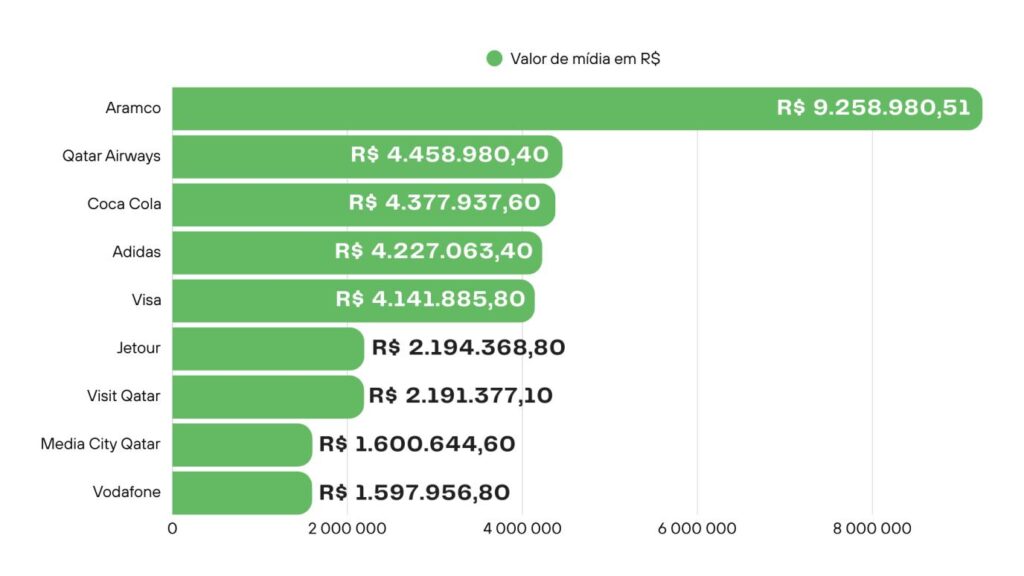Viewport: 1024px width, 576px height.
Task: Click the green legend dot
Action: [494, 59]
